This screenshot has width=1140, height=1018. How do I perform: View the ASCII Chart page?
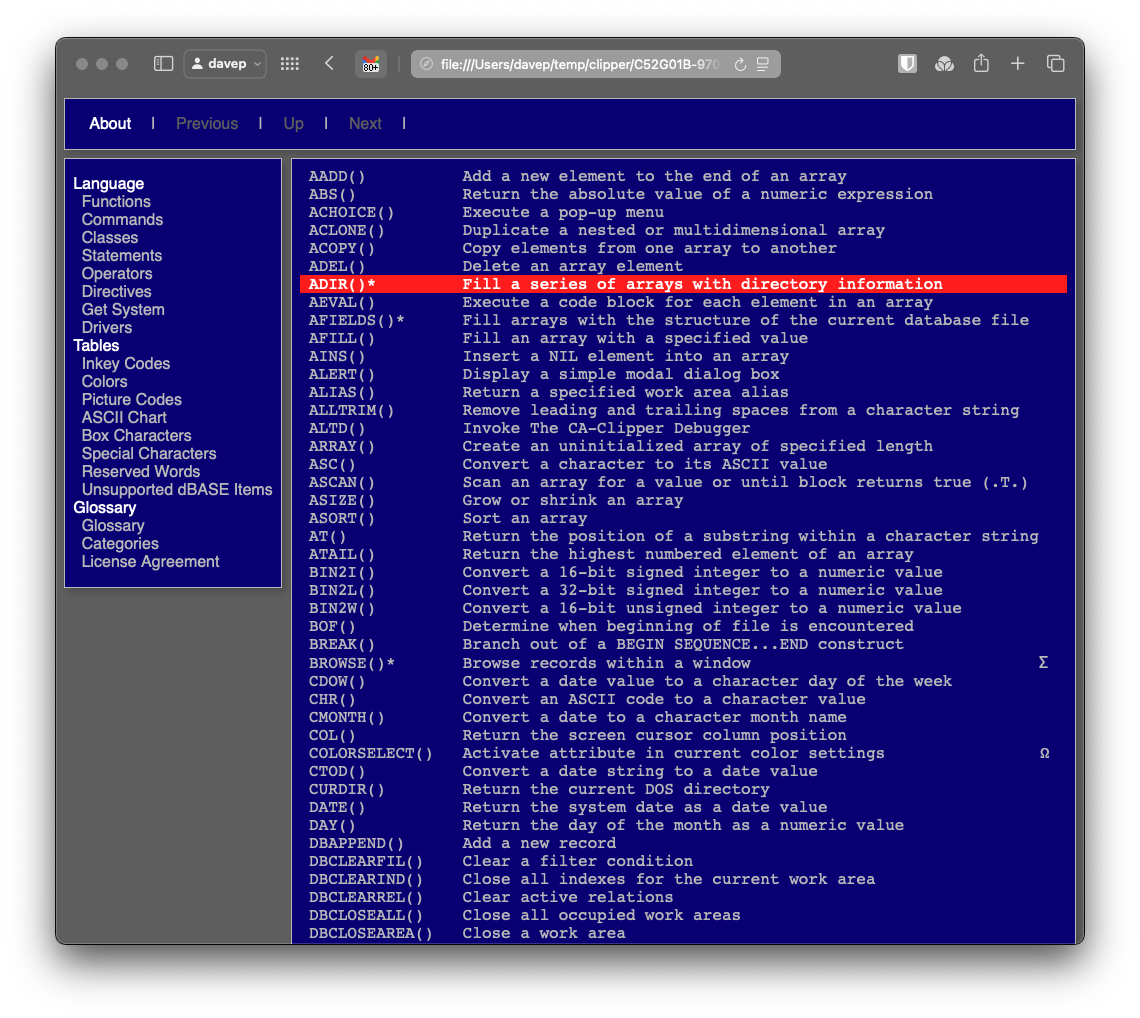click(124, 417)
